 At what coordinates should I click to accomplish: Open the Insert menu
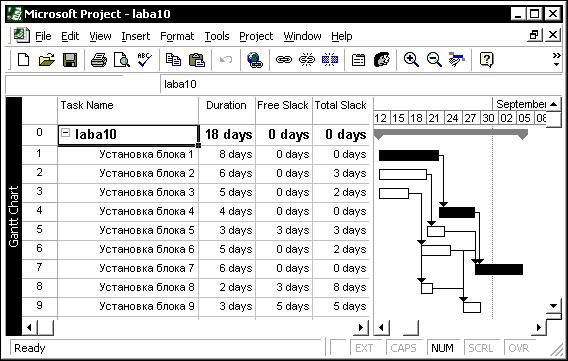[x=135, y=36]
